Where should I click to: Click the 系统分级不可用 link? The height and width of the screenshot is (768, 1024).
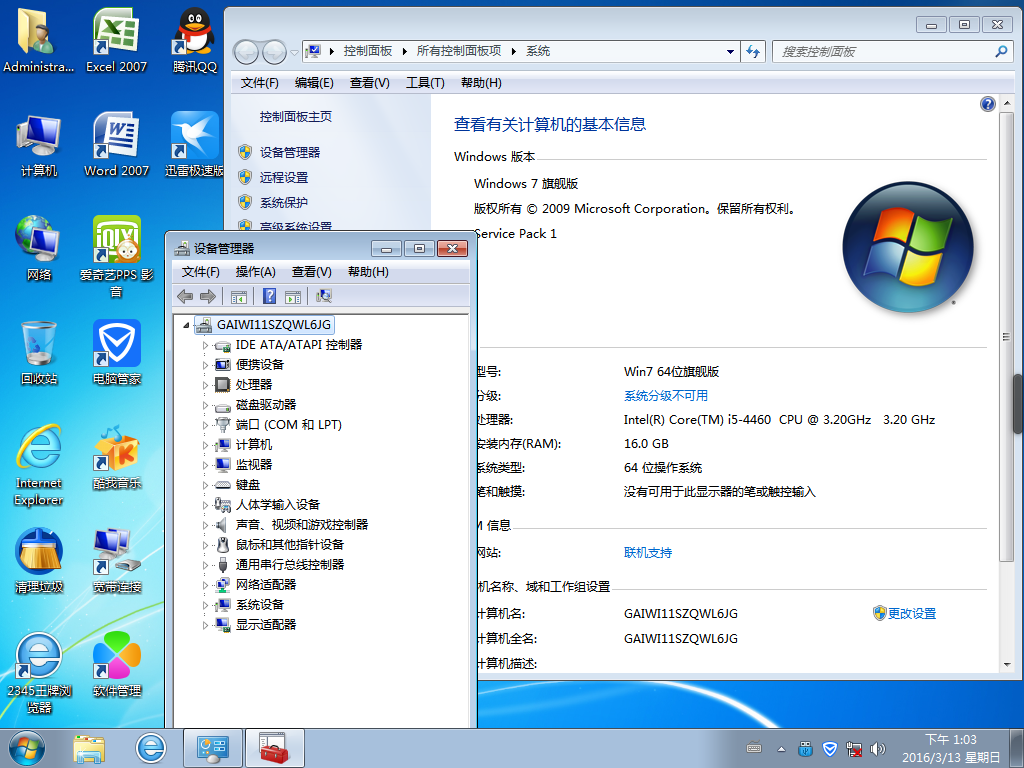click(665, 396)
